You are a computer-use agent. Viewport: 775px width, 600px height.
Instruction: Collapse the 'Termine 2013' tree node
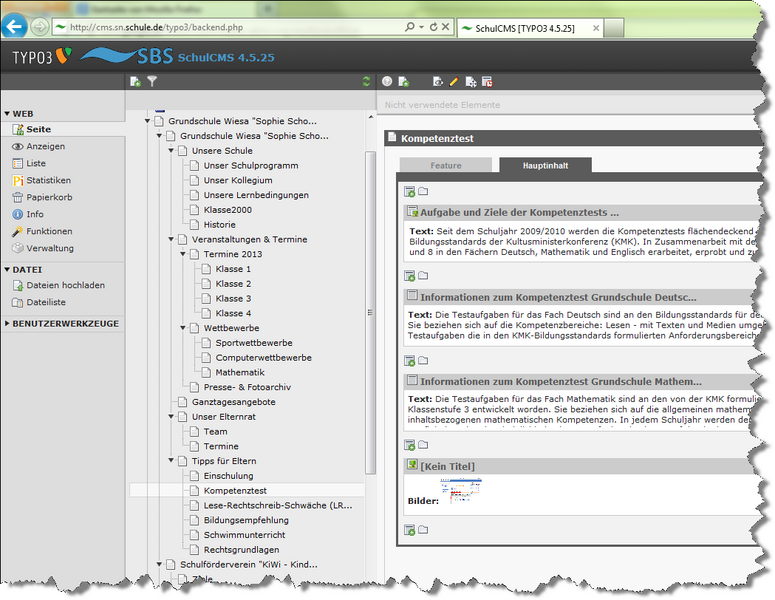coord(182,254)
